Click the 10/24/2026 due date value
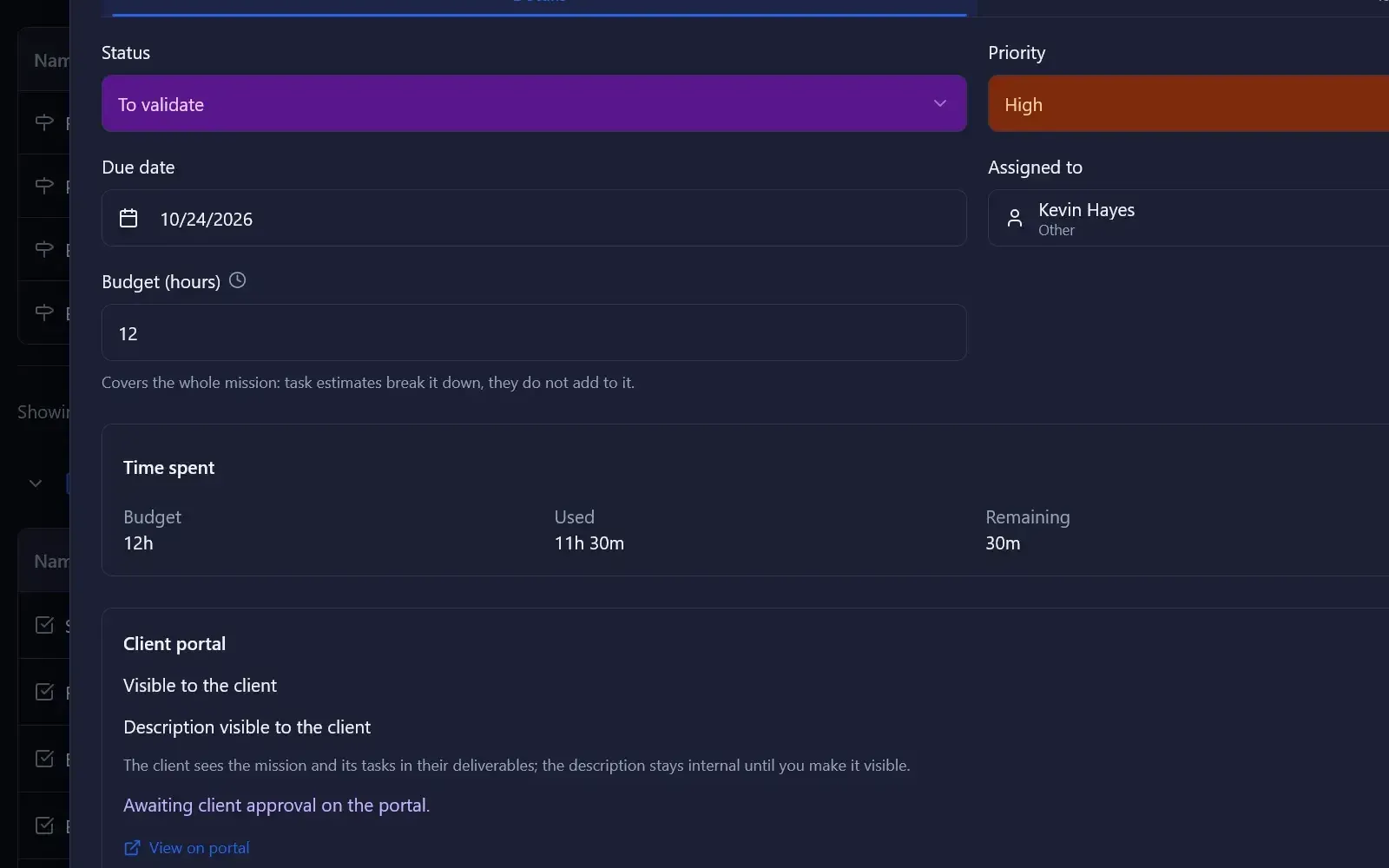The image size is (1389, 868). tap(207, 219)
